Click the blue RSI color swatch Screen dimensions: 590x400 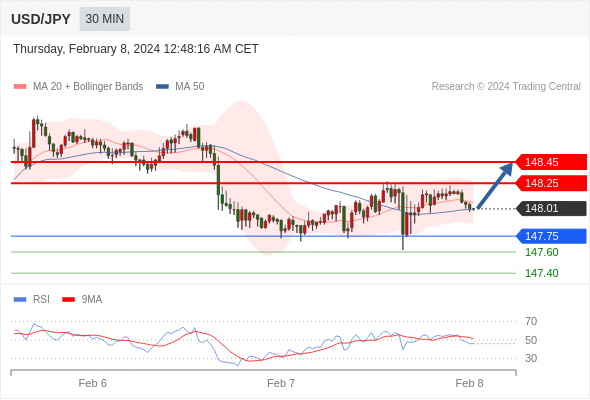pyautogui.click(x=20, y=300)
